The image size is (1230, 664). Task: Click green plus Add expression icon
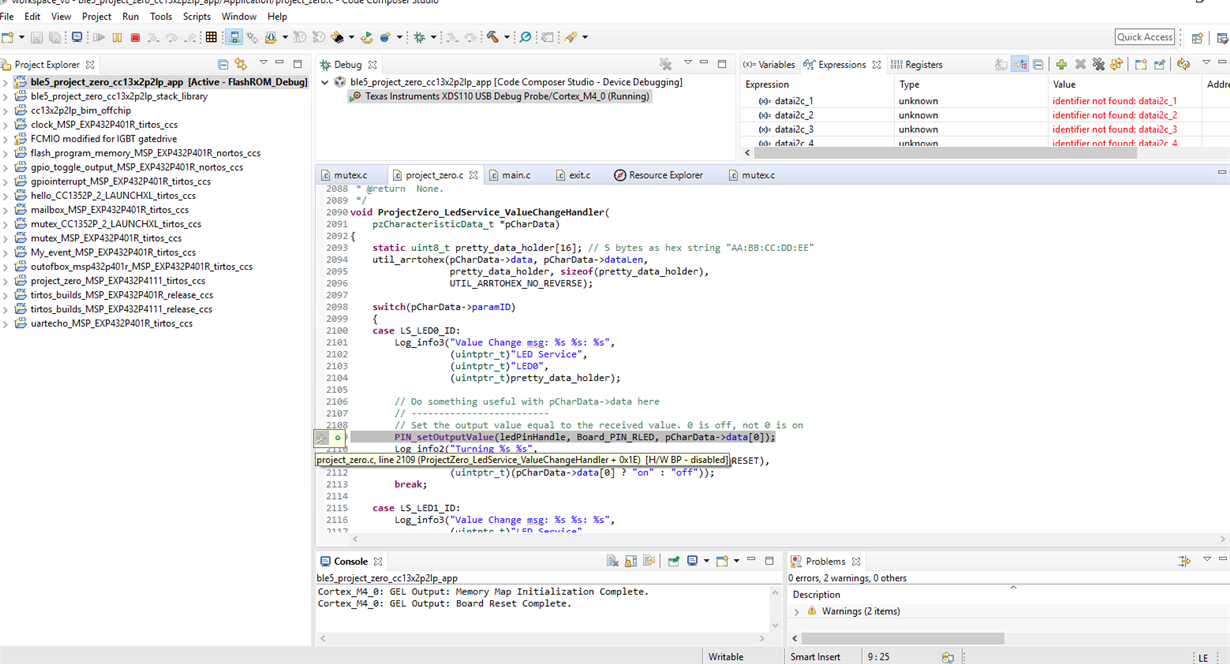1061,64
